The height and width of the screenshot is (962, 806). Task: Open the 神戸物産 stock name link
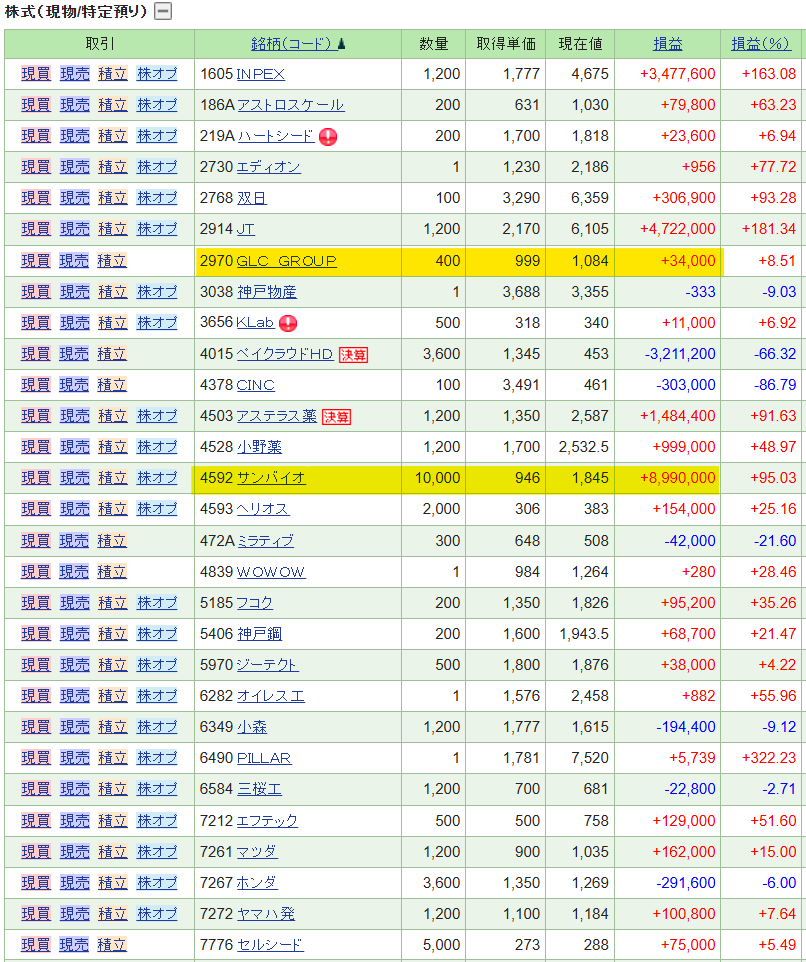click(266, 292)
